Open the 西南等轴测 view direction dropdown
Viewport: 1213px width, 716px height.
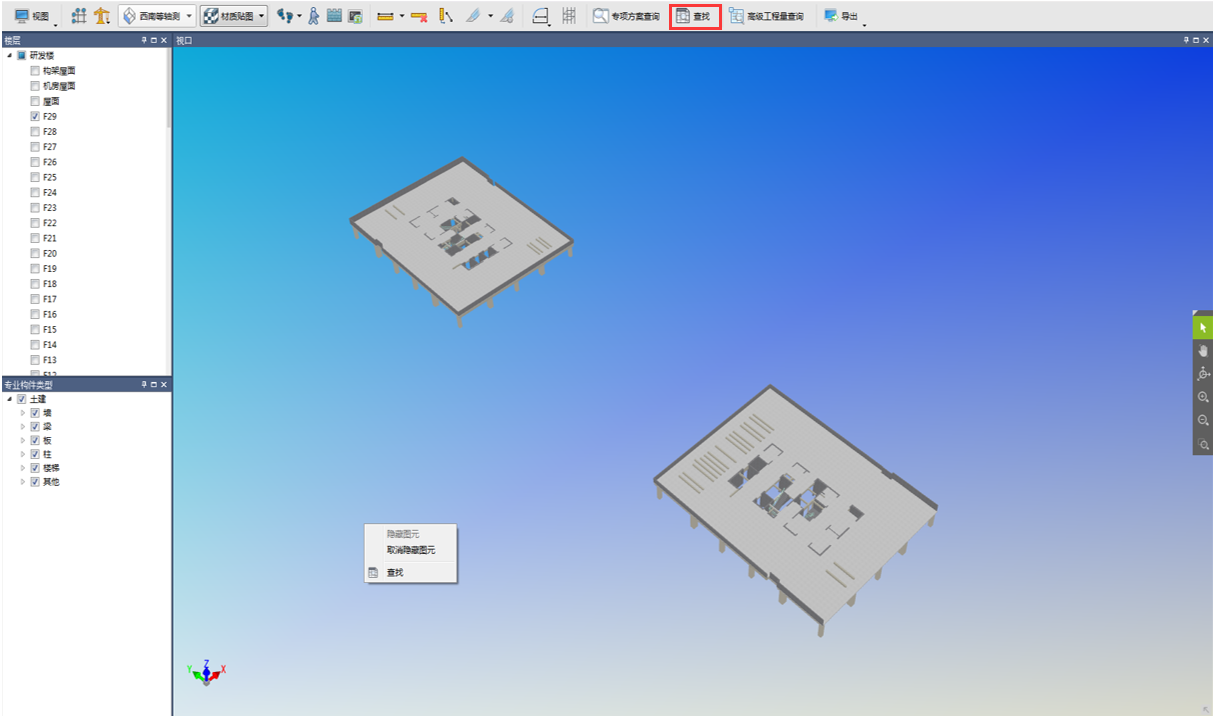(157, 16)
